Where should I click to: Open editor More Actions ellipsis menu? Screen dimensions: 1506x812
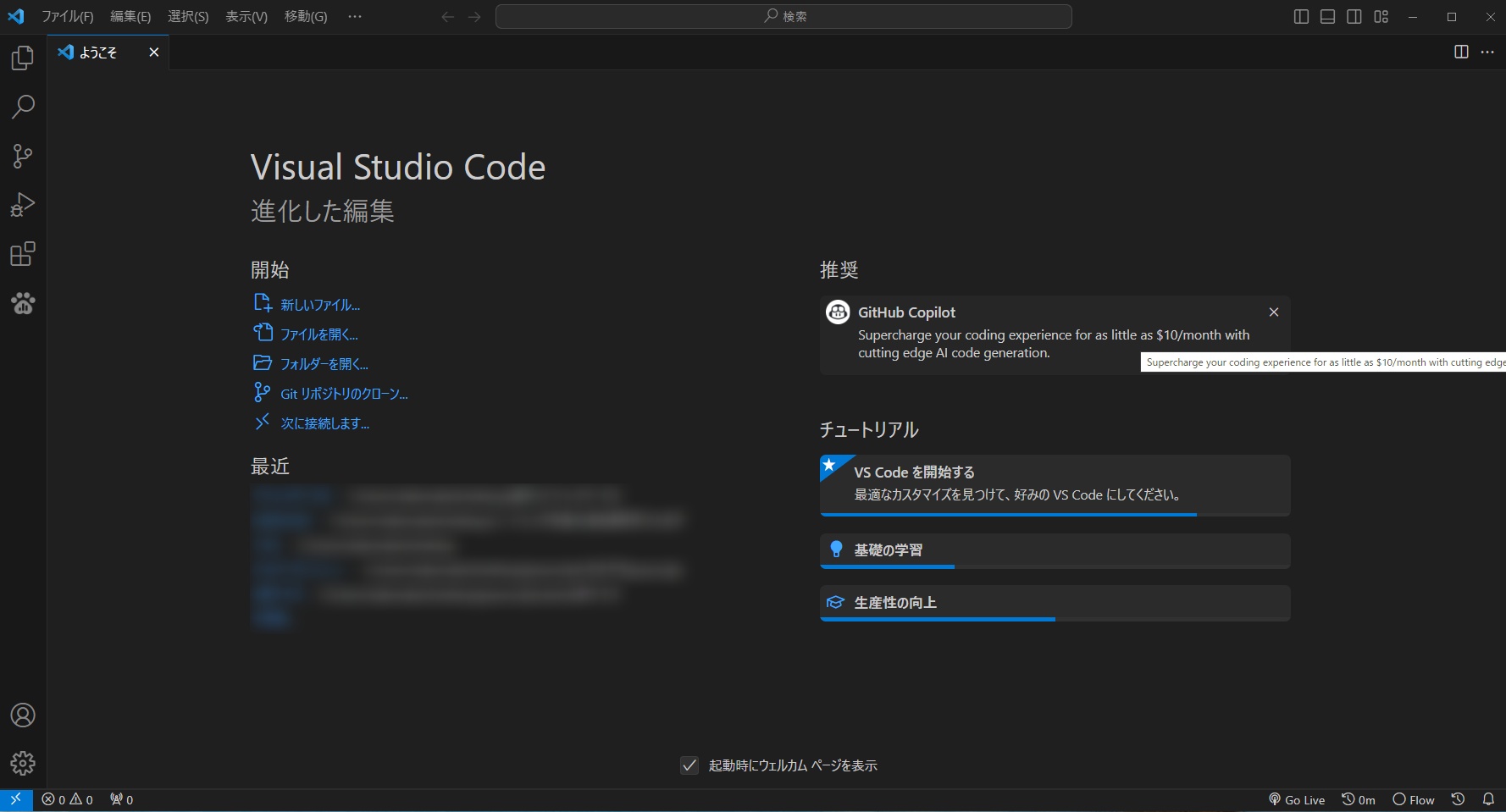pos(1487,52)
